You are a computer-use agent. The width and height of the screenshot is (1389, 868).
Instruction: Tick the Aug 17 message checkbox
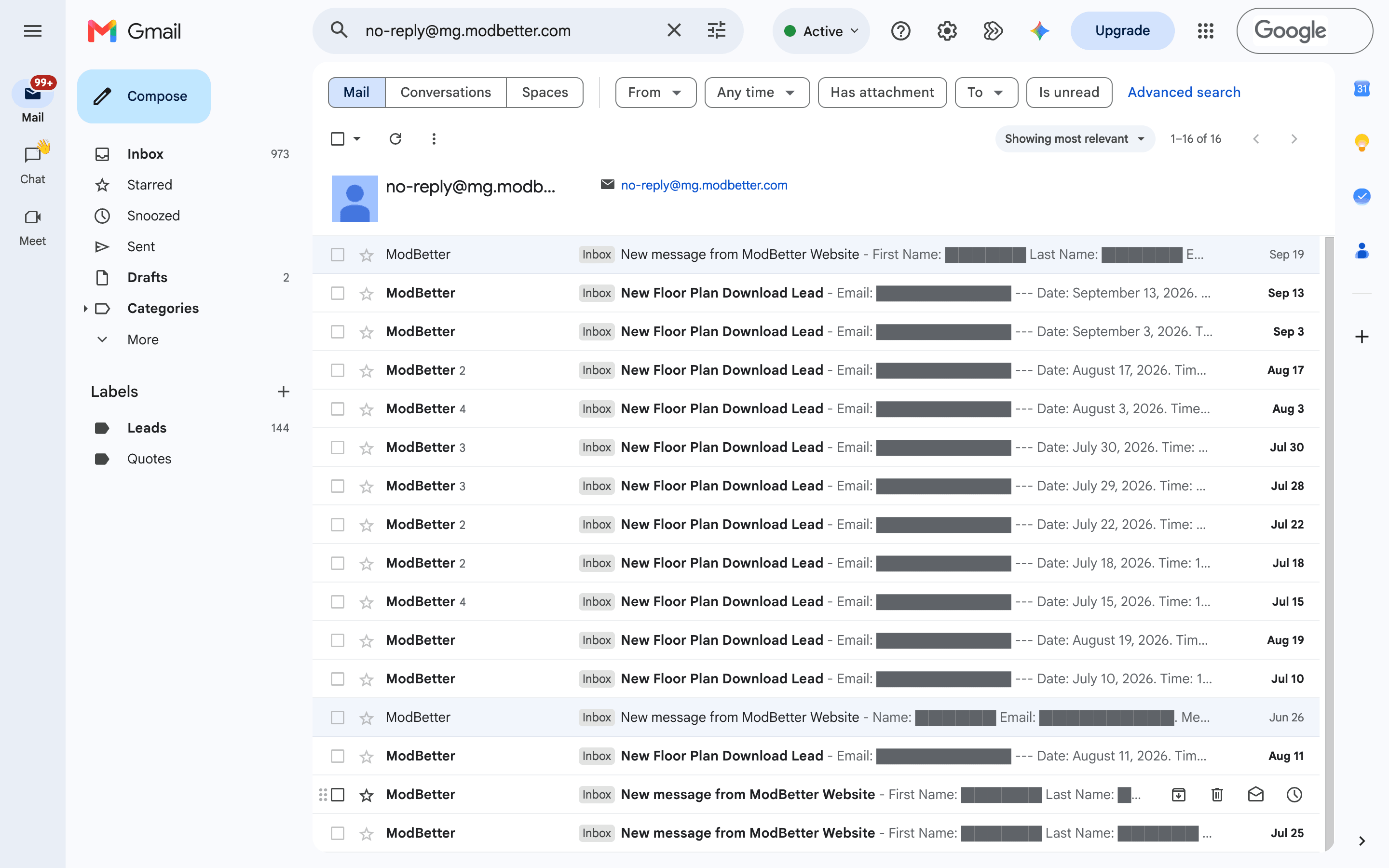point(338,370)
